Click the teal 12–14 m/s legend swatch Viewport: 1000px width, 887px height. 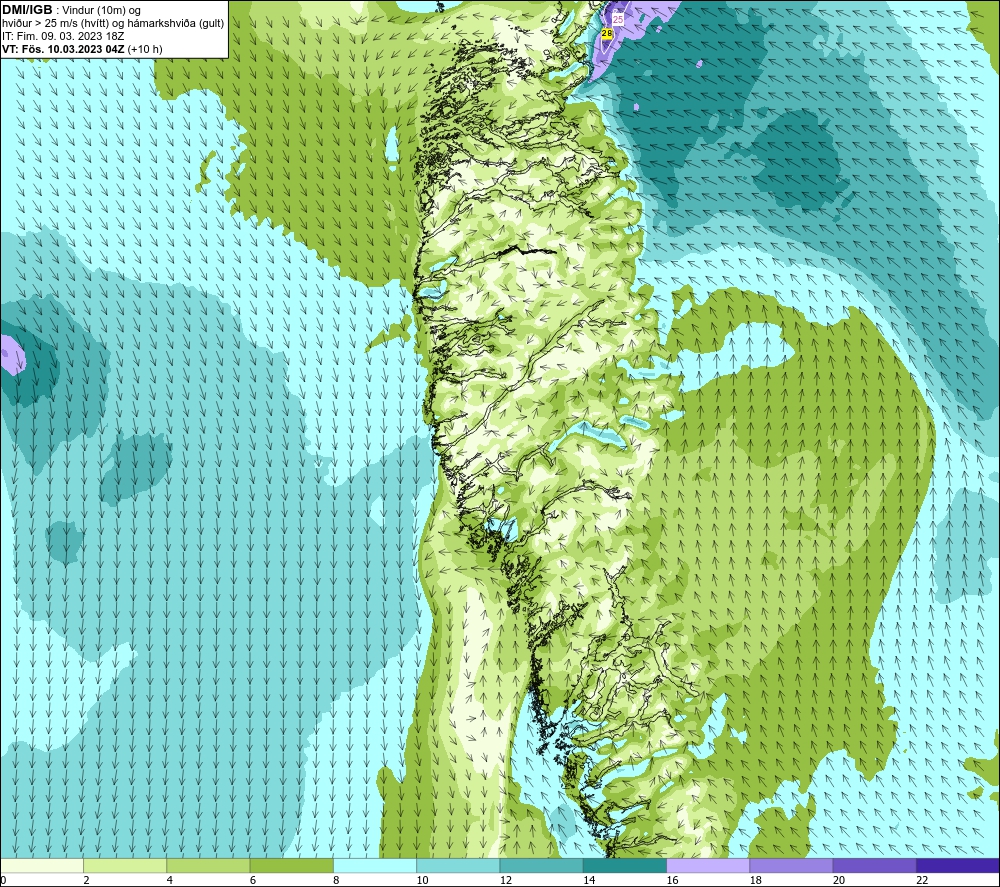[541, 865]
